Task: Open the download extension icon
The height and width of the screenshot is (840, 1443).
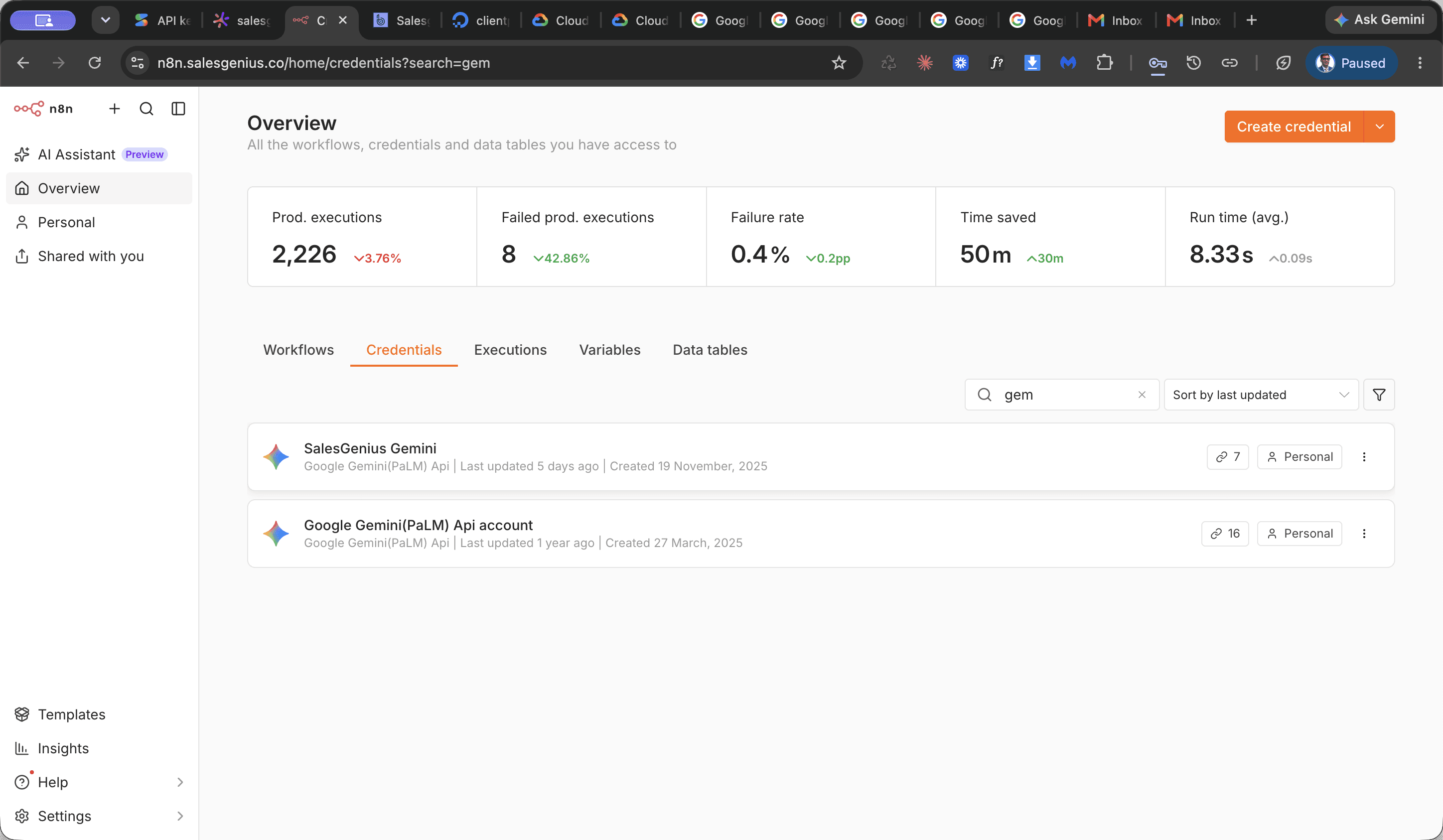Action: (1032, 63)
